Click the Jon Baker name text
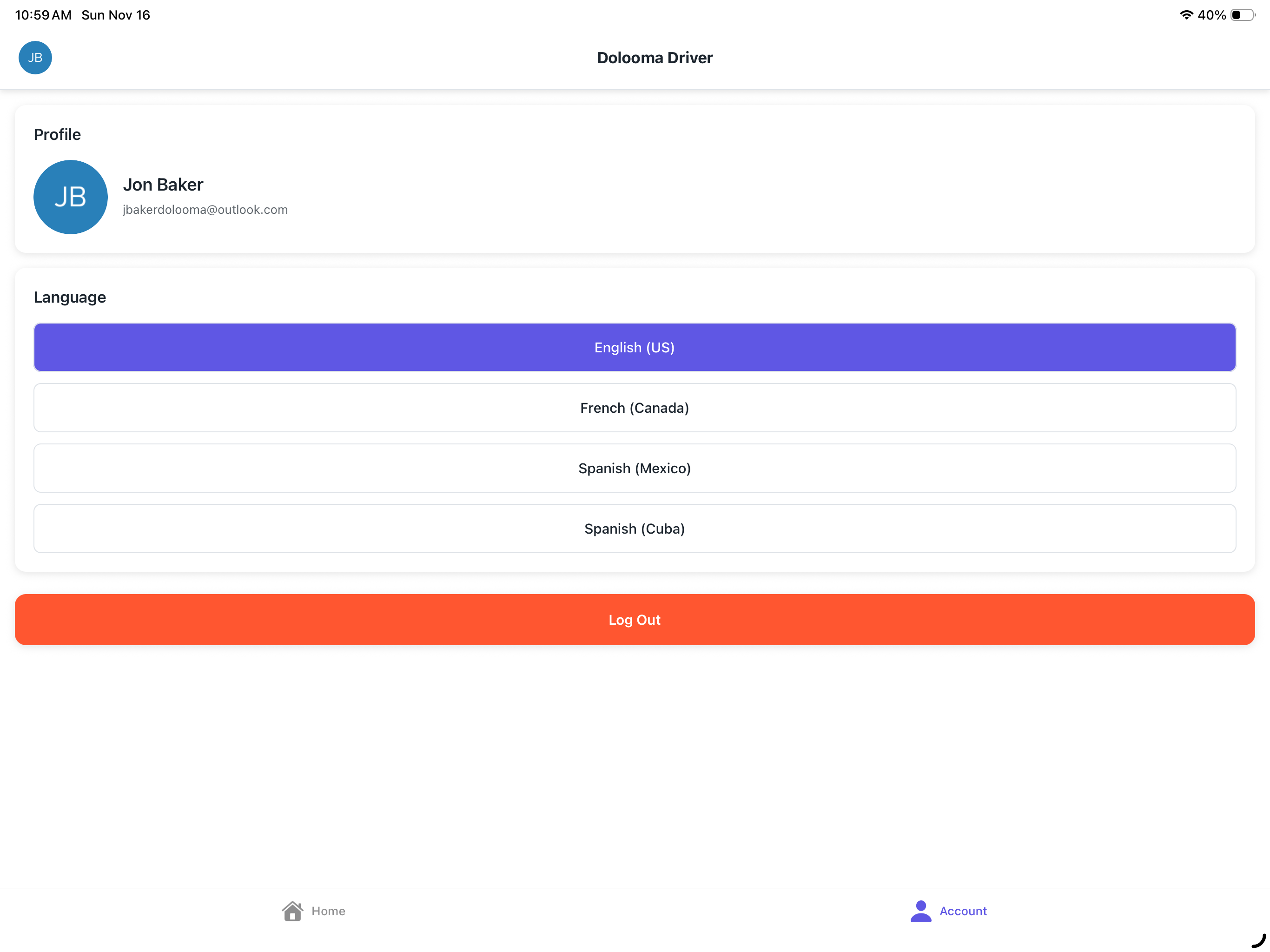The height and width of the screenshot is (952, 1270). (x=163, y=185)
